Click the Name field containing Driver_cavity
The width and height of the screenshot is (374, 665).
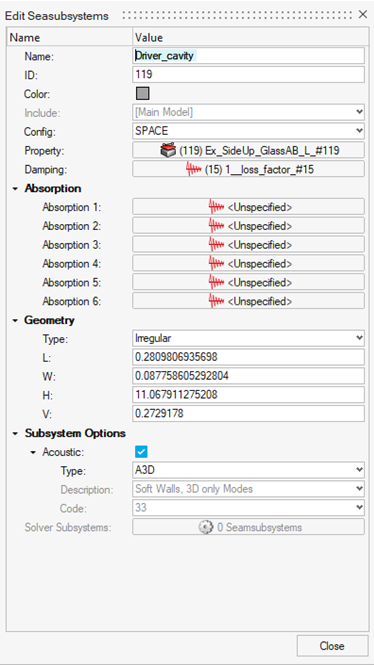pos(248,56)
